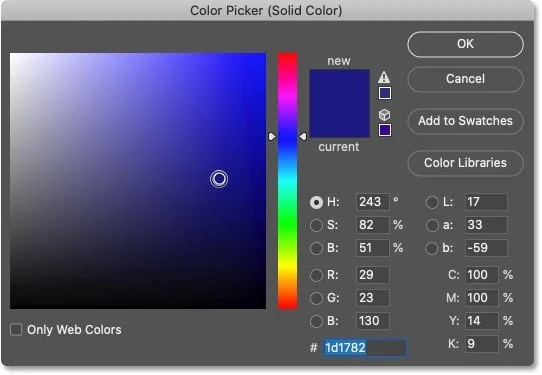The height and width of the screenshot is (375, 542).
Task: Click the saturation field showing 82
Action: click(x=373, y=225)
